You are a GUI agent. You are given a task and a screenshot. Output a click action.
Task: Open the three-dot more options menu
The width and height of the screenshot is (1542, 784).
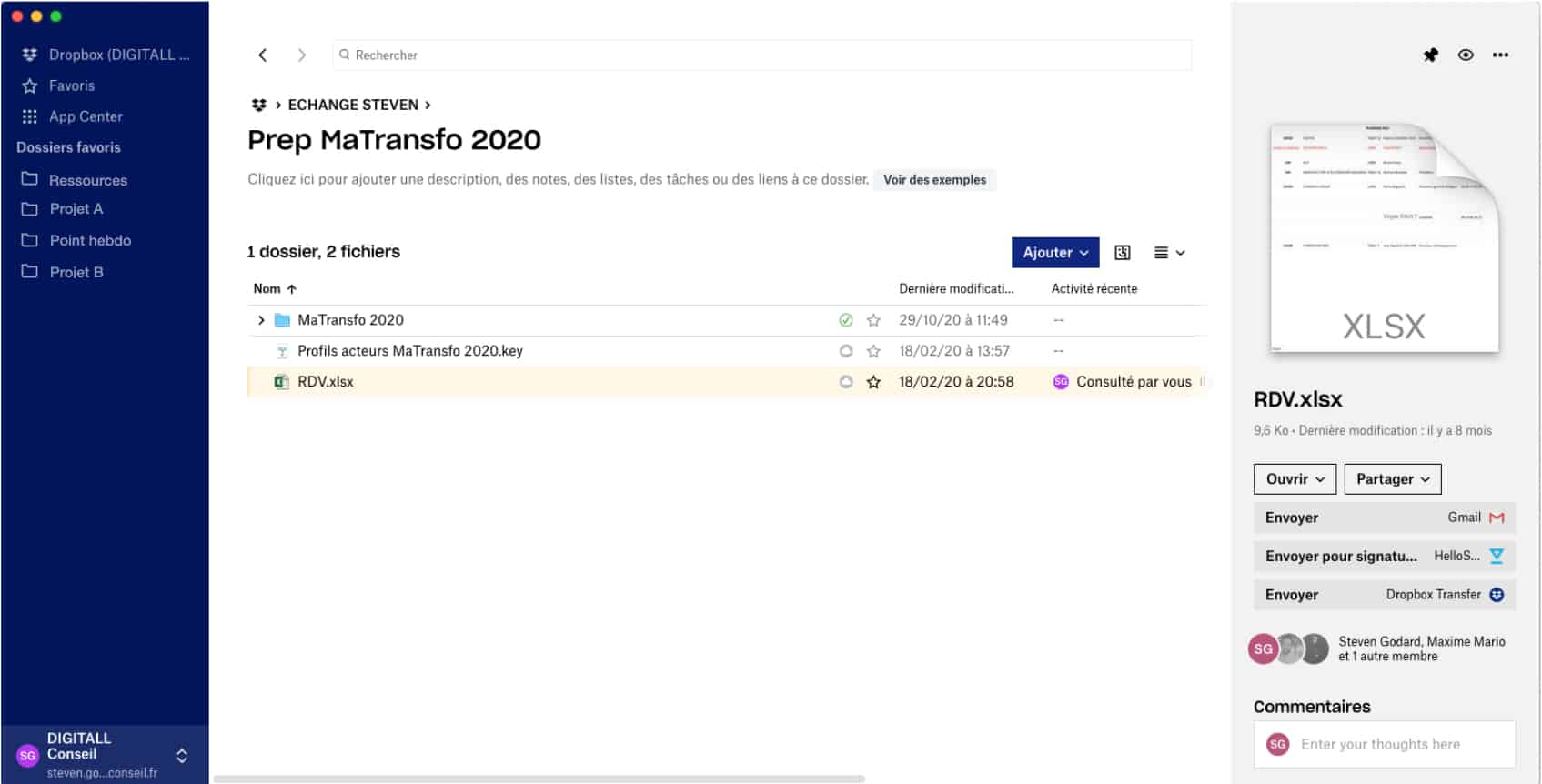pyautogui.click(x=1500, y=55)
